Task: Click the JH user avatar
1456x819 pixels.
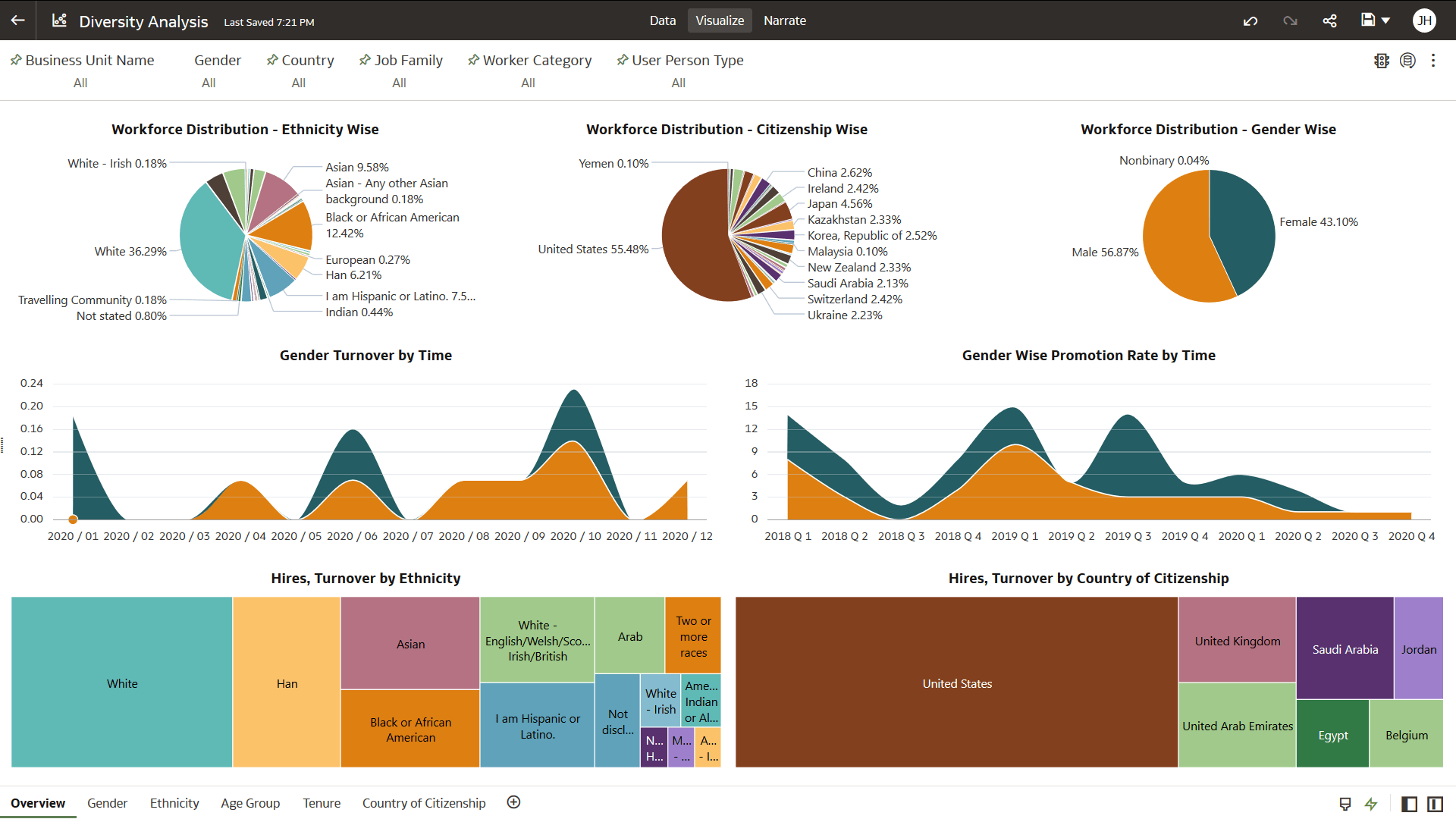Action: [x=1425, y=20]
